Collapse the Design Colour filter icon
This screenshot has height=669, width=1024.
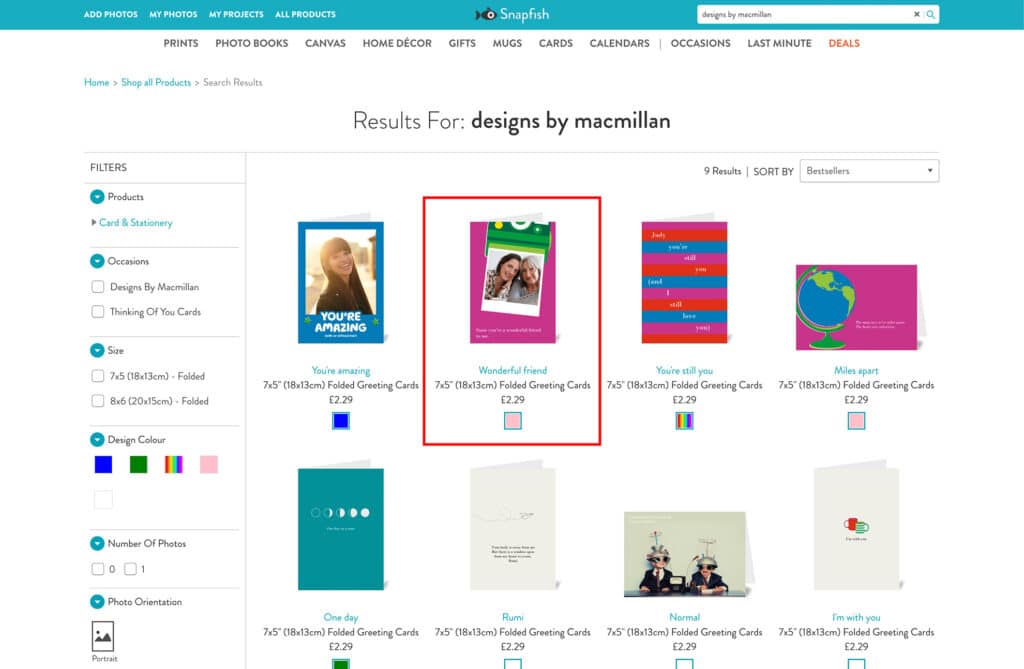(x=97, y=440)
